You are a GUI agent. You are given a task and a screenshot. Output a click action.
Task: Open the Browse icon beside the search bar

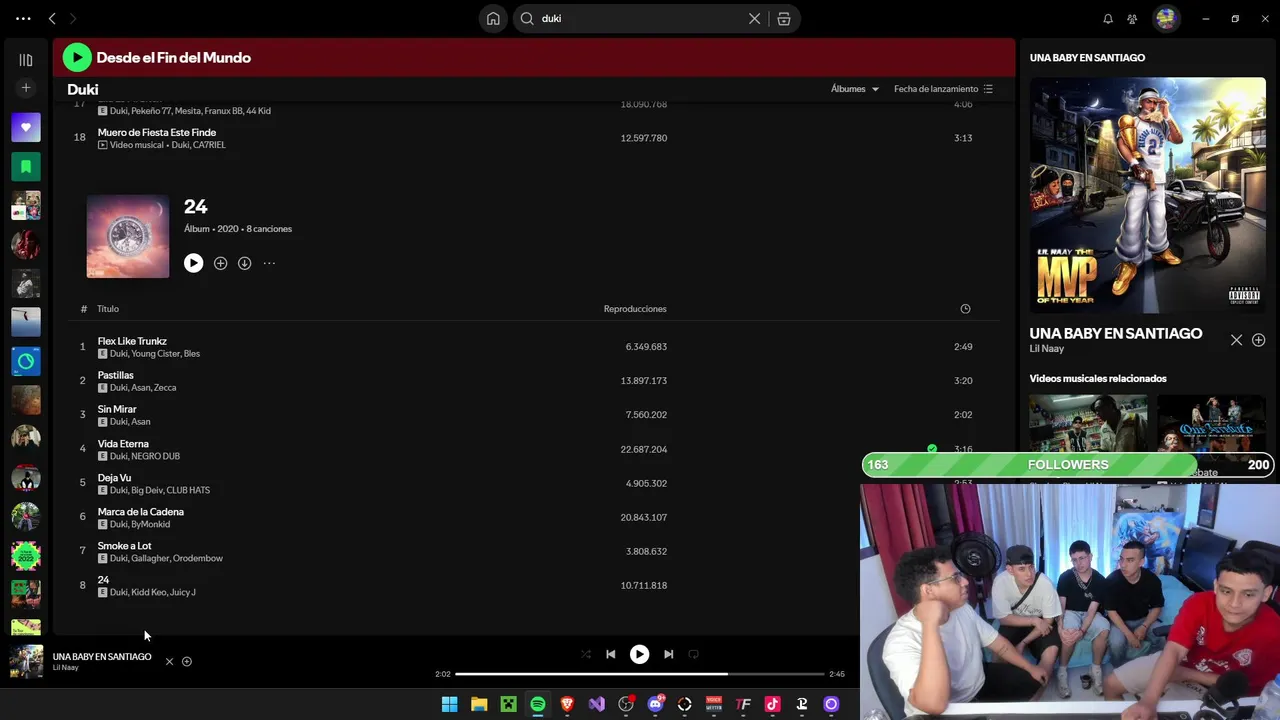784,19
